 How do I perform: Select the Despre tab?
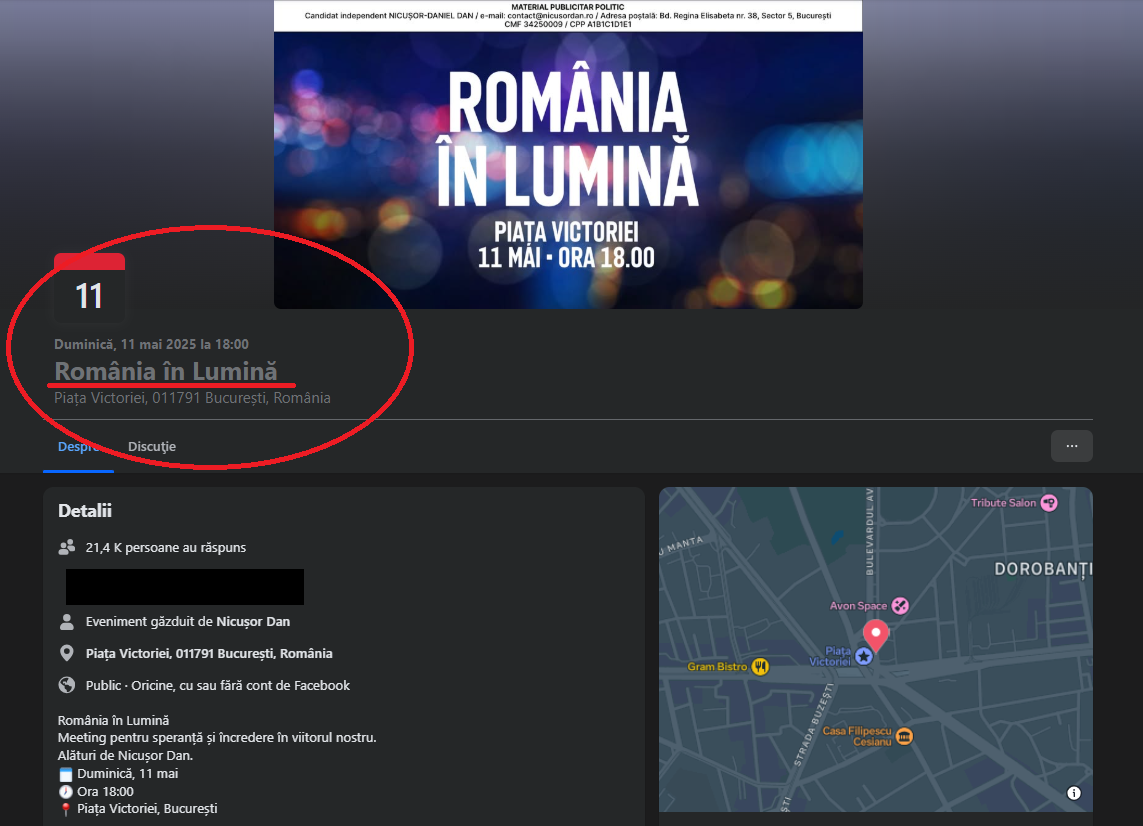click(78, 447)
